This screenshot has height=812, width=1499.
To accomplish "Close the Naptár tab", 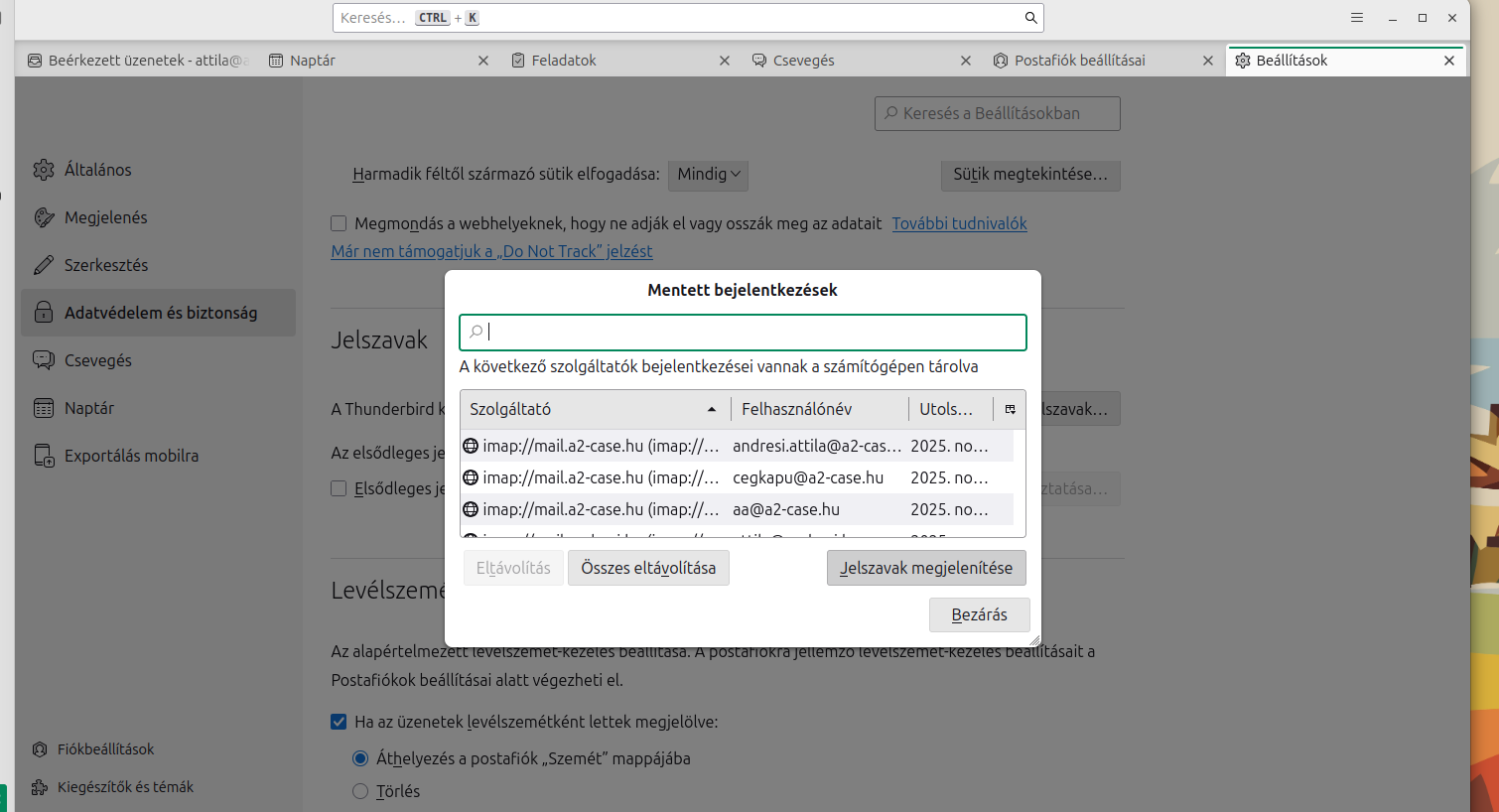I will pyautogui.click(x=483, y=61).
